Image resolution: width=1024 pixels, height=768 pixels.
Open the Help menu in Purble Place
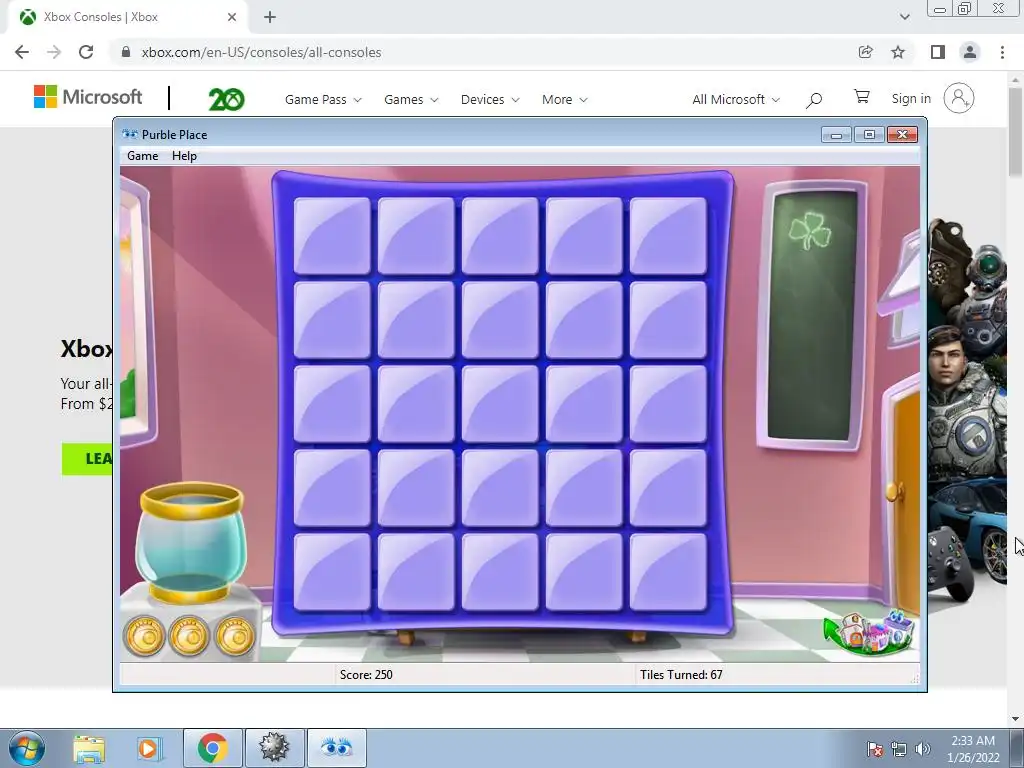coord(184,156)
